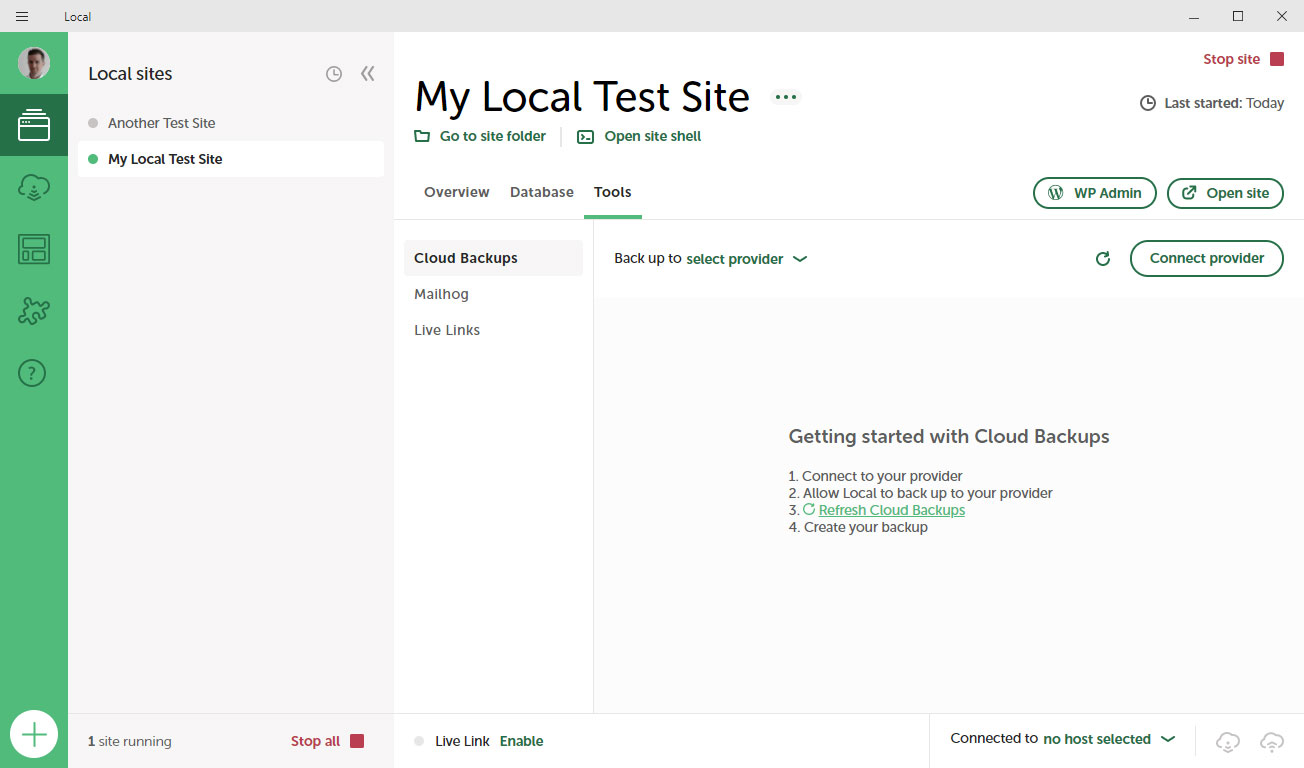Minimize the Local window
The height and width of the screenshot is (768, 1304).
point(1194,16)
